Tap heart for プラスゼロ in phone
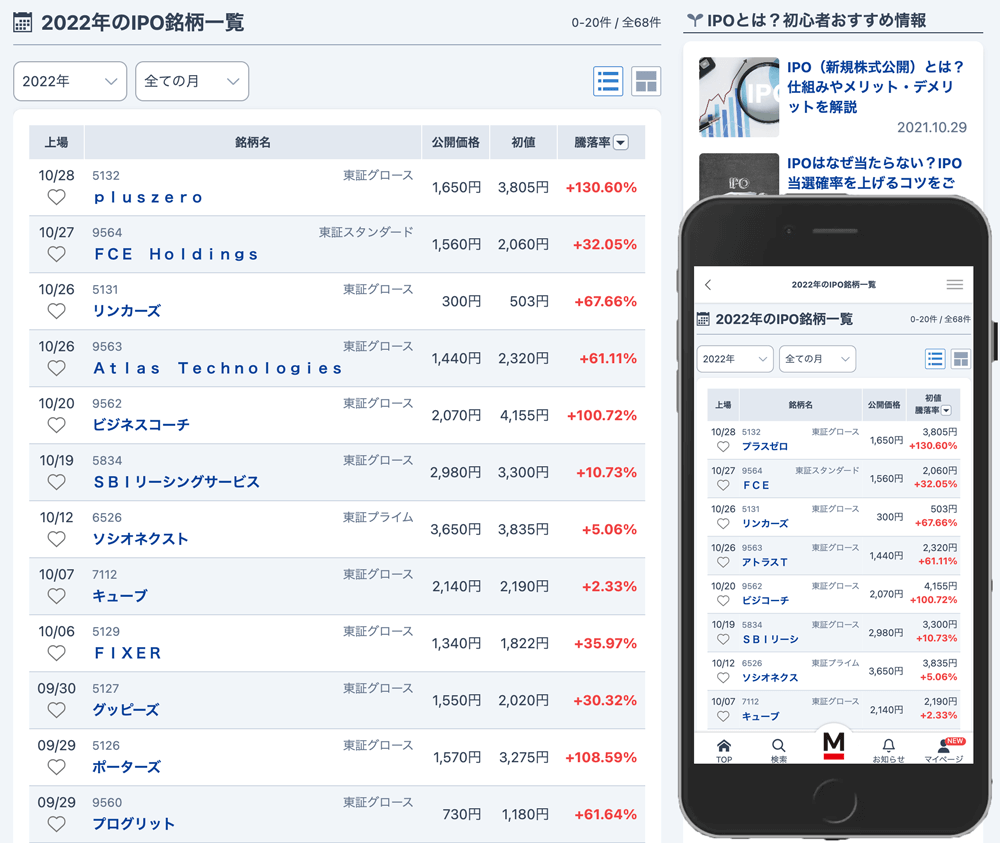 coord(723,446)
